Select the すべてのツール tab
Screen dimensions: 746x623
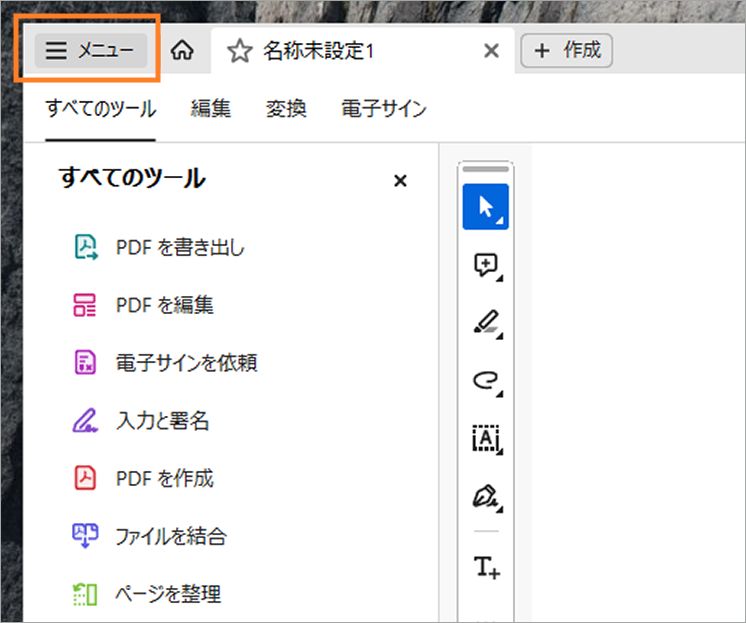(x=101, y=109)
